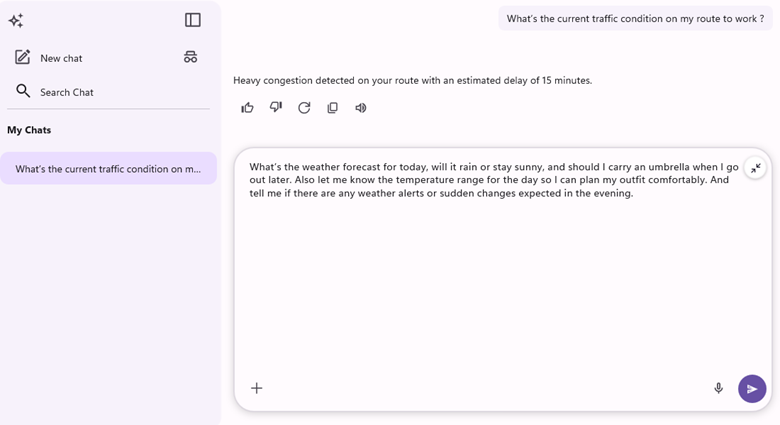Copy the response text
The image size is (780, 425).
pos(332,107)
